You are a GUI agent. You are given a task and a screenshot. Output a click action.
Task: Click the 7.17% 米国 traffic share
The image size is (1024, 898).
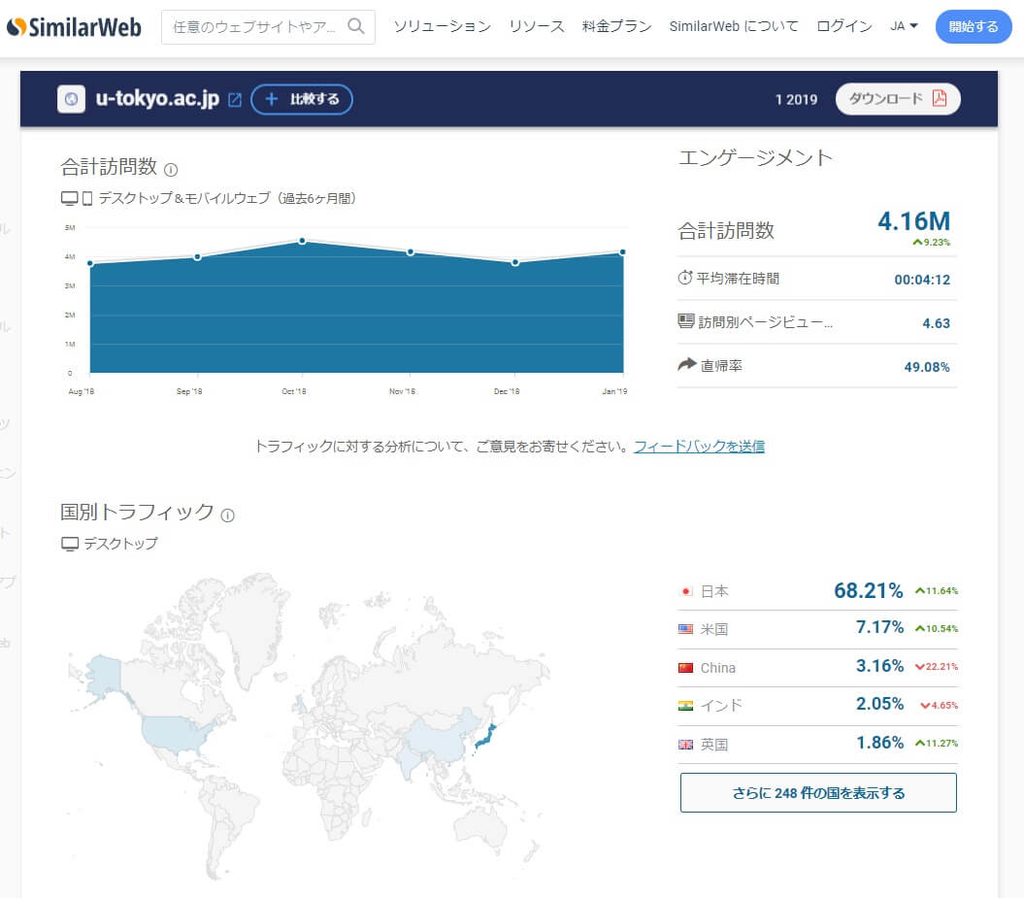point(880,627)
